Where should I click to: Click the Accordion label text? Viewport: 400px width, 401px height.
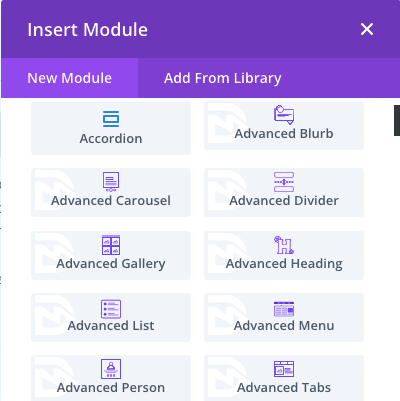111,139
